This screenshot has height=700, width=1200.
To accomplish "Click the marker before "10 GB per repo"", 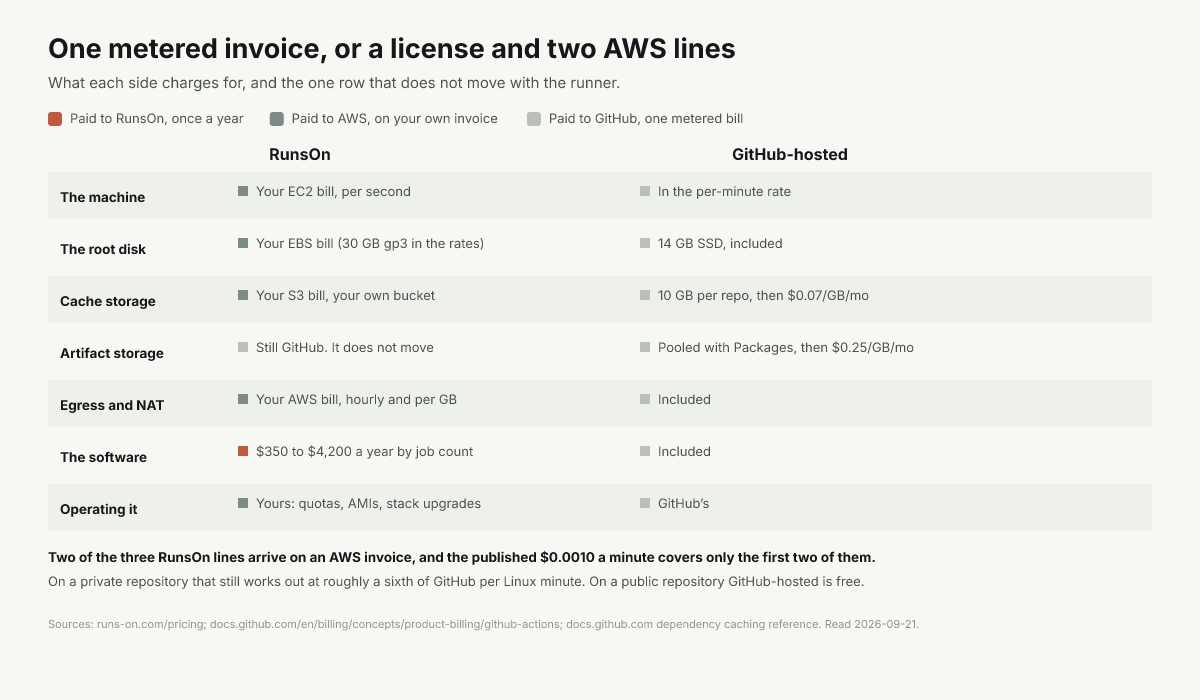I will pos(645,295).
